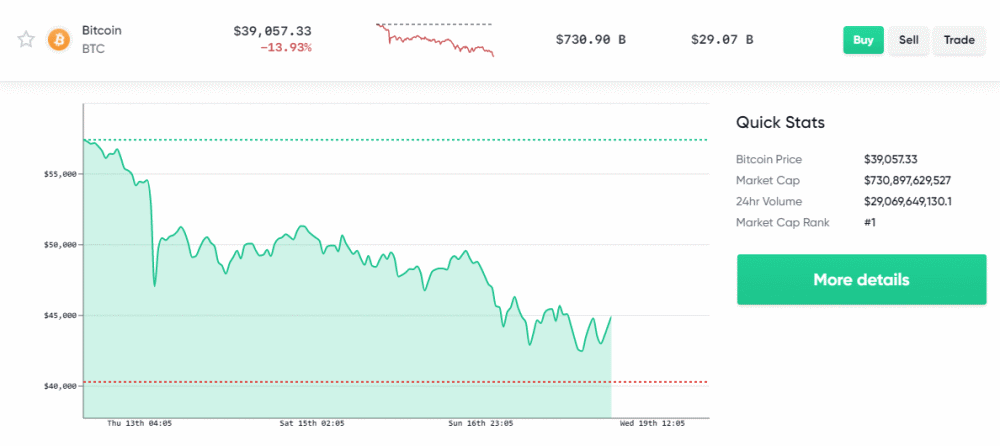
Task: Click the red sparkline mini chart
Action: point(435,40)
